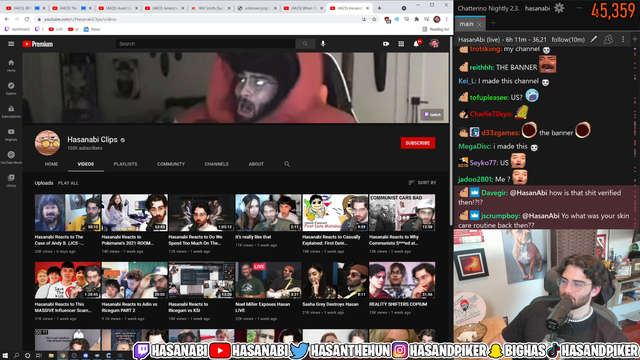Open Subscriptions in the YouTube sidebar

[11, 111]
